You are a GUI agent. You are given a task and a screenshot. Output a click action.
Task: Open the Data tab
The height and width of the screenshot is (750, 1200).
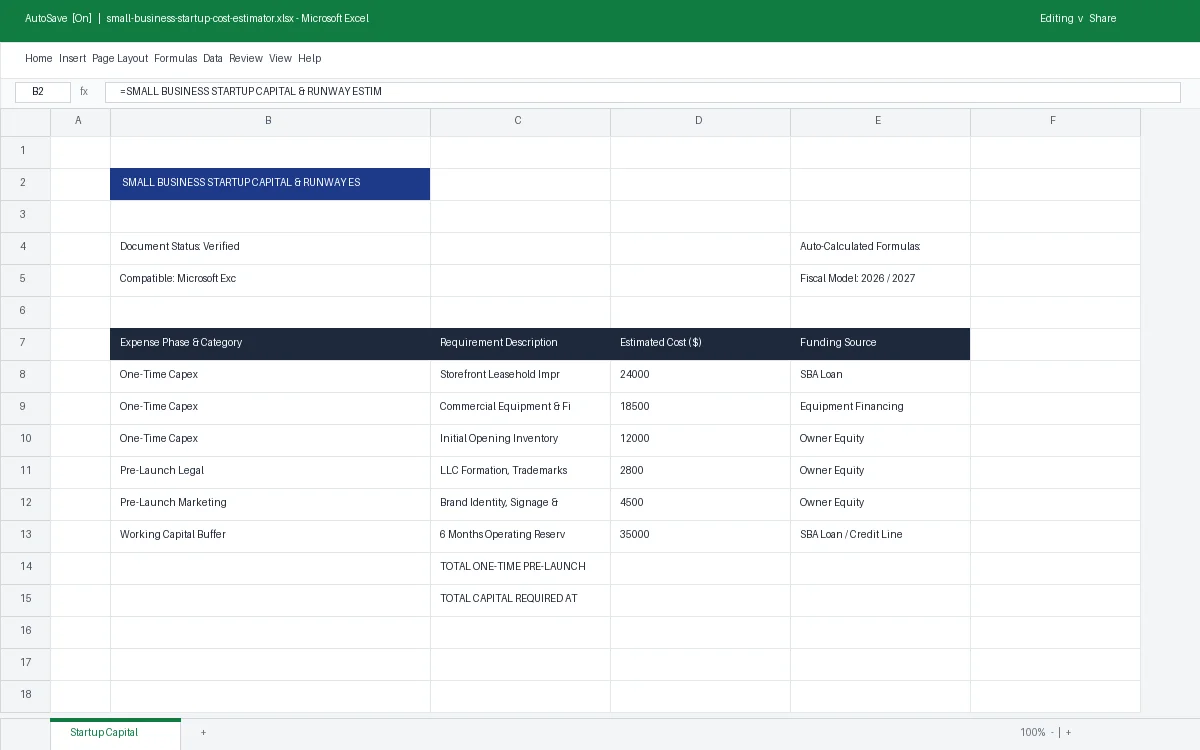[213, 58]
